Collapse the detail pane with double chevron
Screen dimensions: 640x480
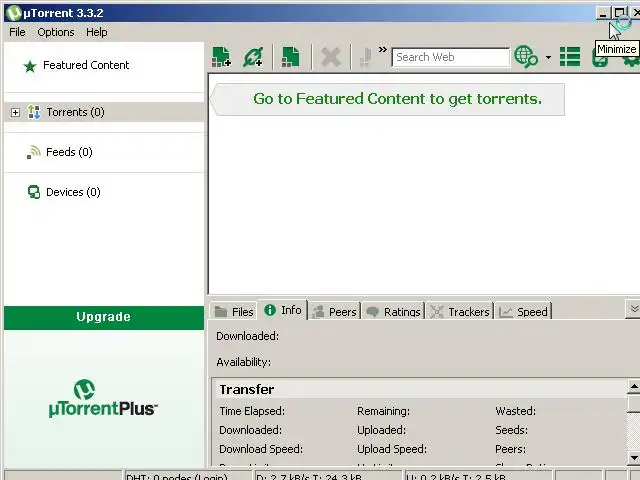(633, 309)
